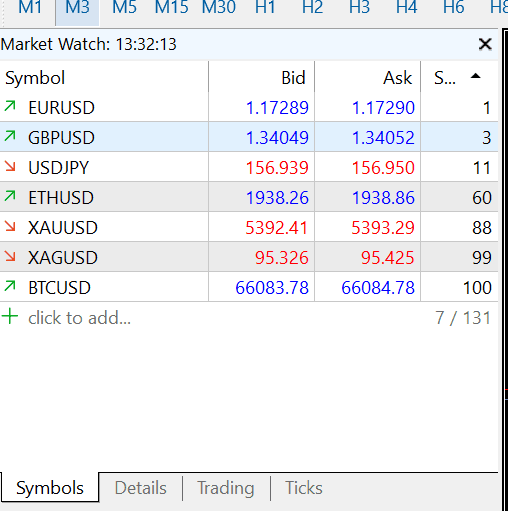508x511 pixels.
Task: Click the red down arrow beside XAGUSD
Action: 10,256
